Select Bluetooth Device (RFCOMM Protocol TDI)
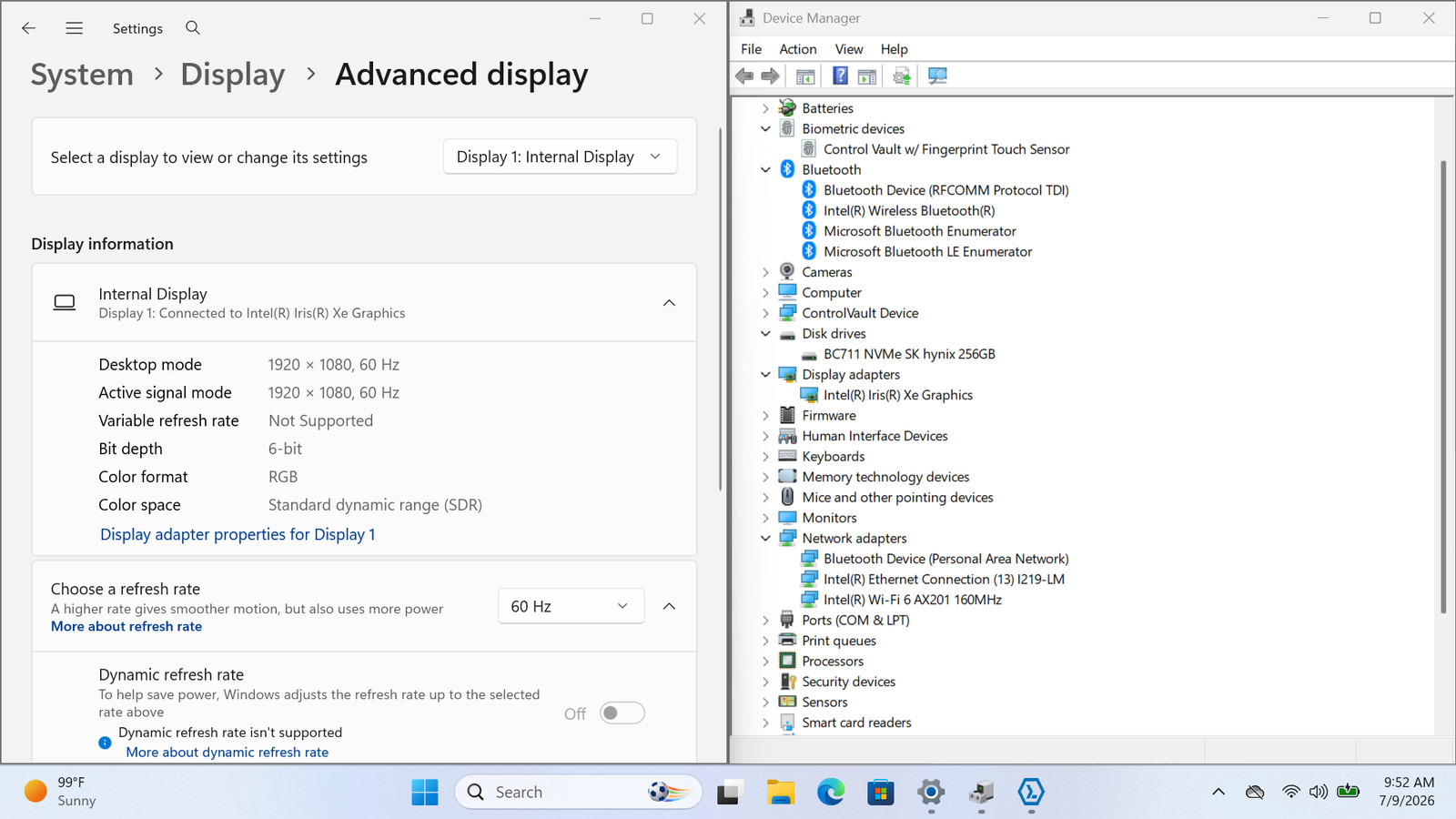 click(x=946, y=190)
